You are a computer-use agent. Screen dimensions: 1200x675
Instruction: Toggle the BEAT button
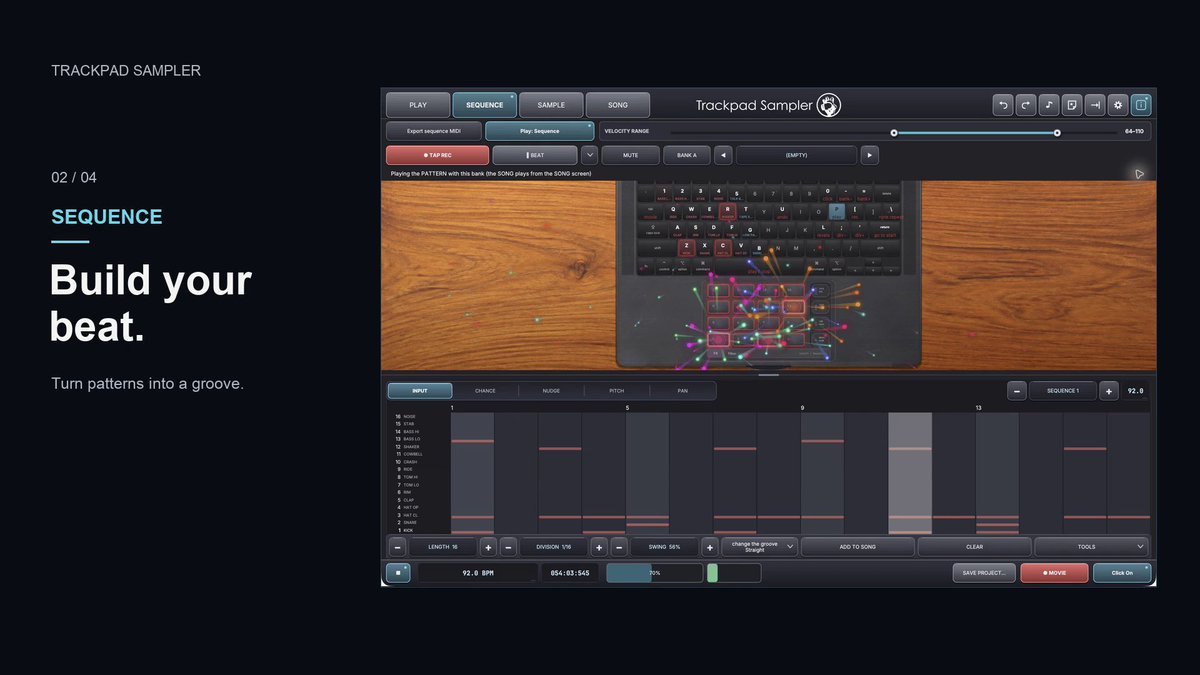pos(535,155)
